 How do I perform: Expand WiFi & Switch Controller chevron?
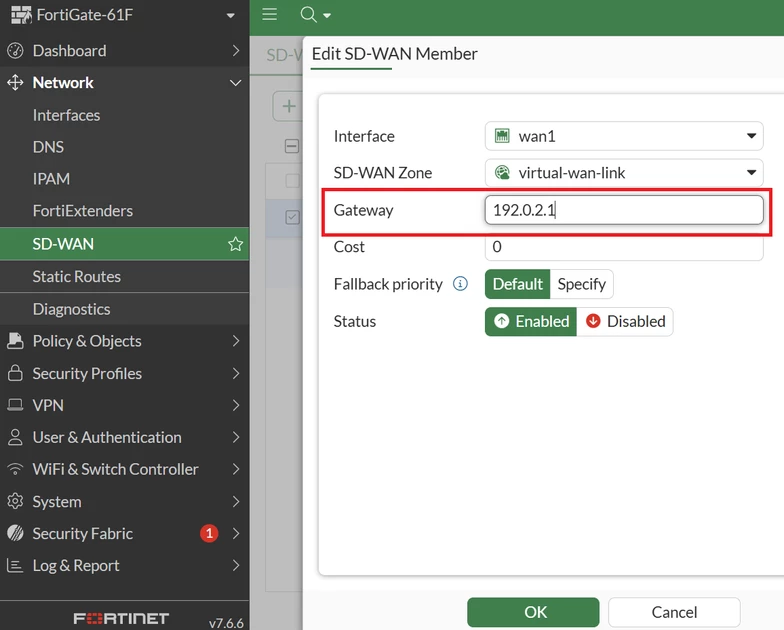point(236,469)
